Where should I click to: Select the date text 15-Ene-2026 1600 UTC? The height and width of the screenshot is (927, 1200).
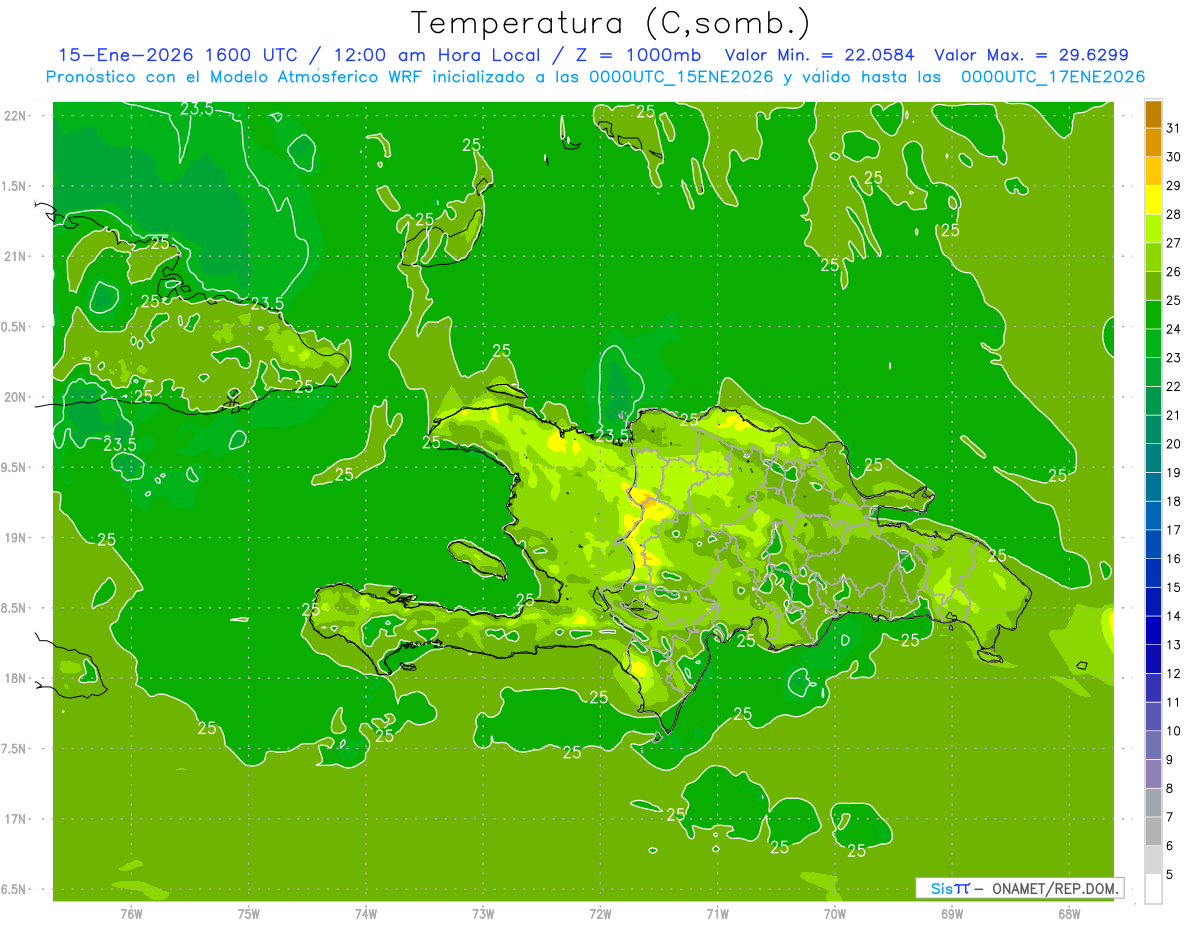pyautogui.click(x=177, y=55)
